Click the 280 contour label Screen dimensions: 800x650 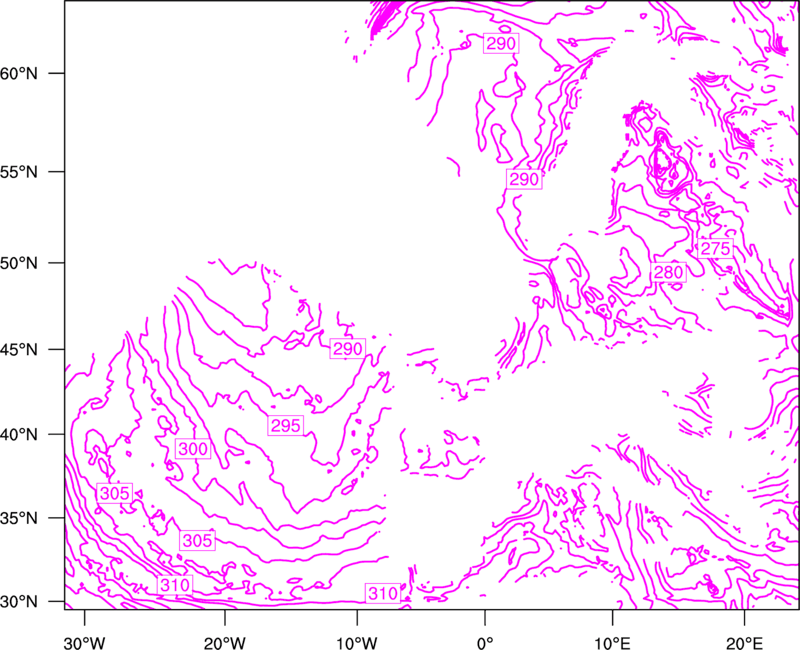(668, 272)
